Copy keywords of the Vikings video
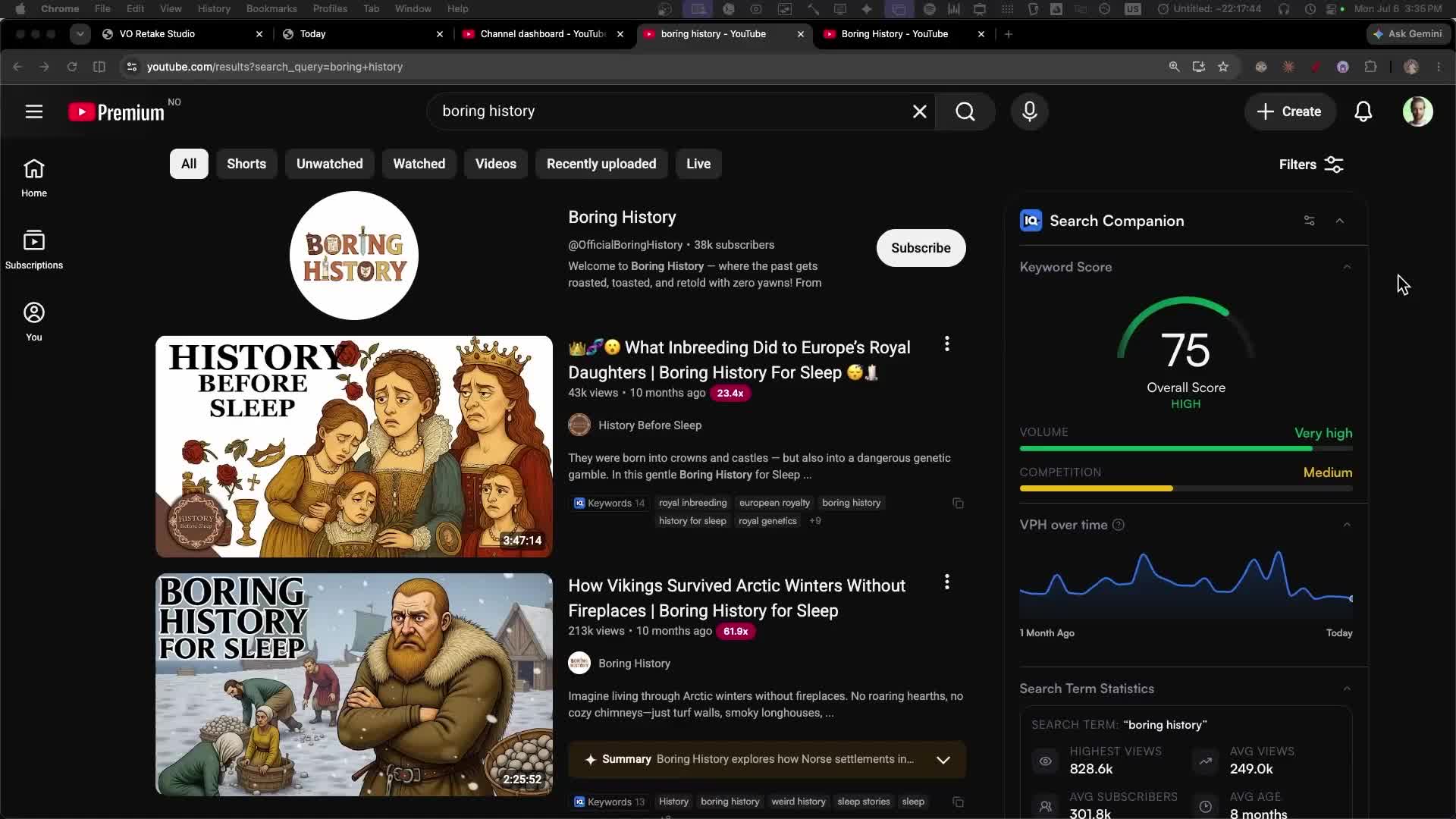Viewport: 1456px width, 819px height. tap(958, 802)
